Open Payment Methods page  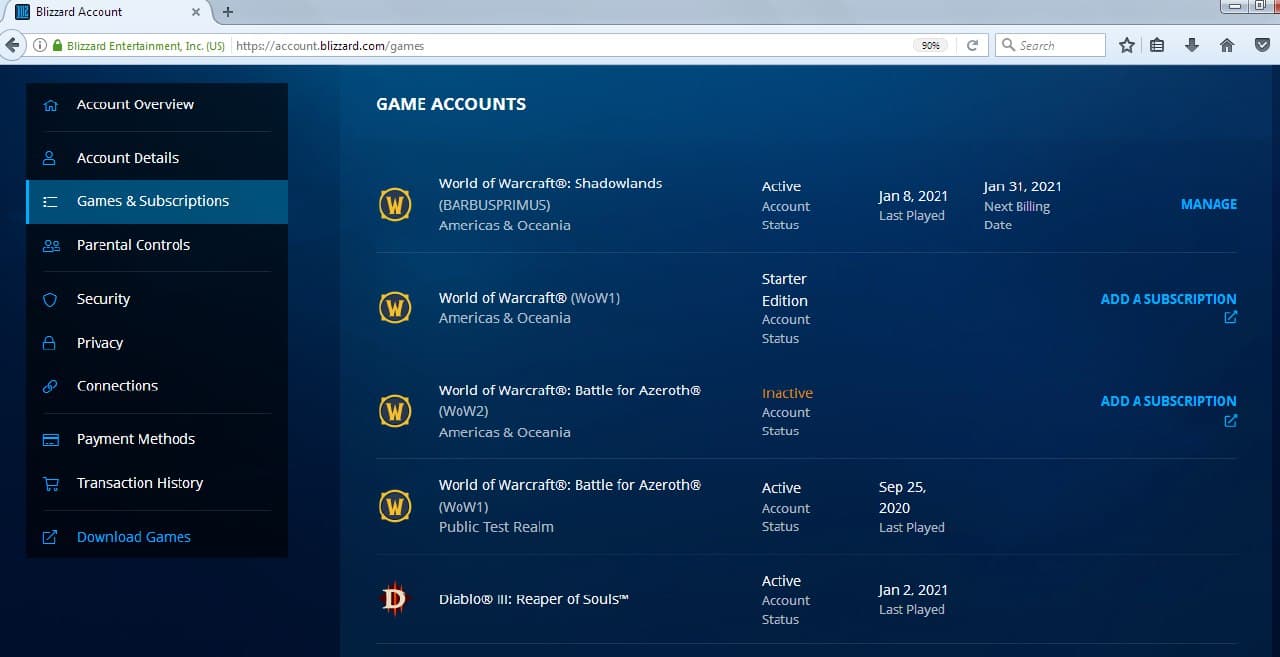pyautogui.click(x=136, y=439)
